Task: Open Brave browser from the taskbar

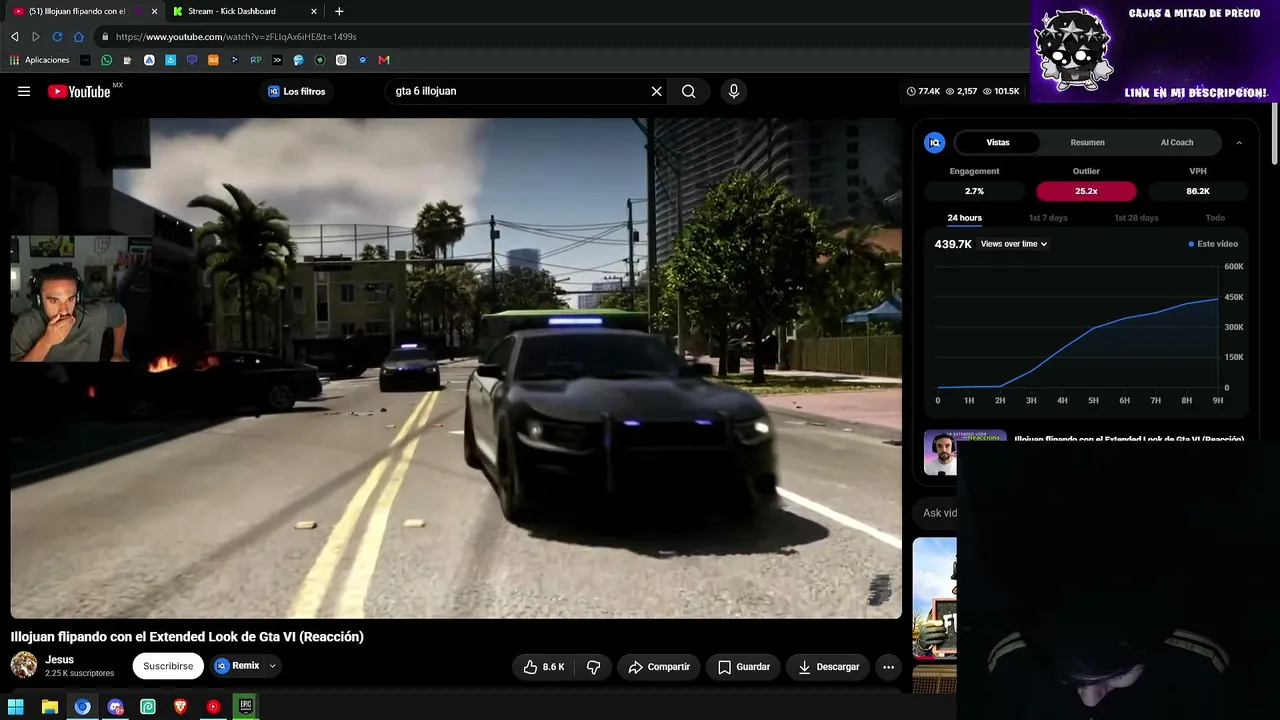Action: [x=180, y=707]
